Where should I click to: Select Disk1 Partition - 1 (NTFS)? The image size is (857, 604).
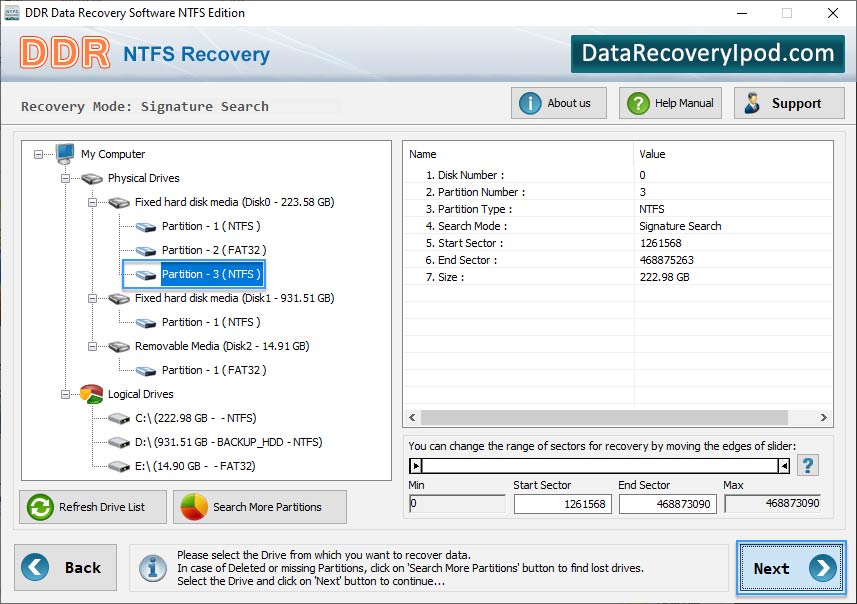[x=211, y=322]
